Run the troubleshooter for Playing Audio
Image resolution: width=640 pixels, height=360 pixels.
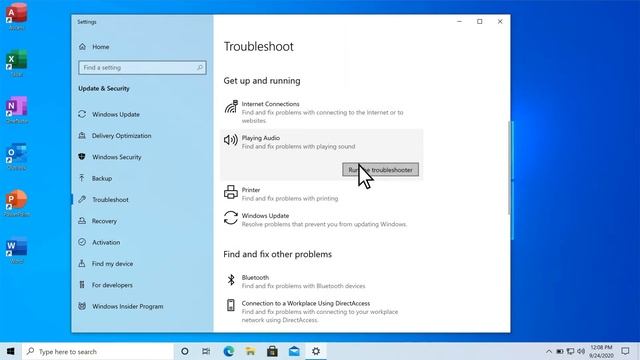pos(380,170)
